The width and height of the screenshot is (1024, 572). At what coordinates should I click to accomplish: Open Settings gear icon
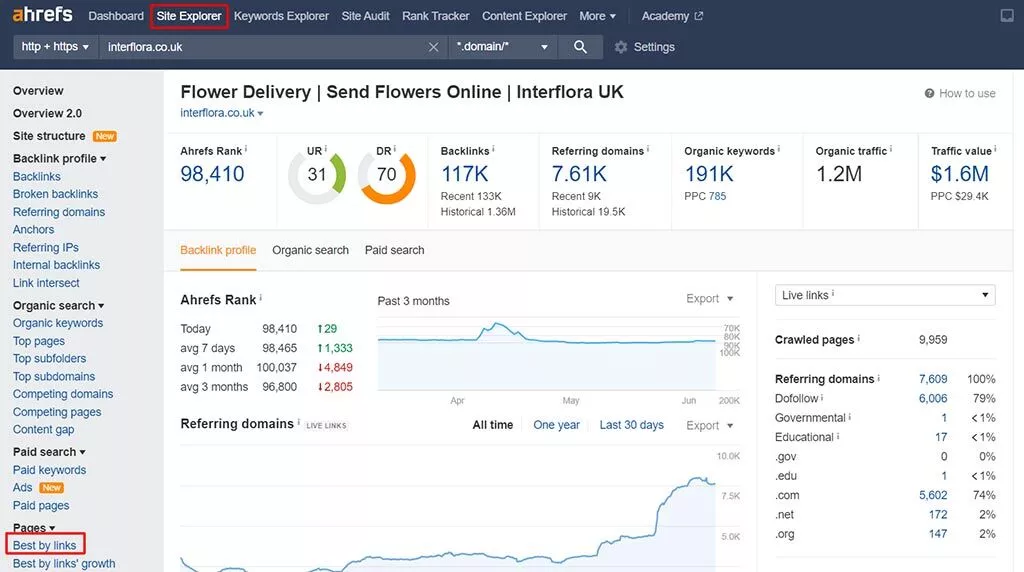(x=621, y=47)
